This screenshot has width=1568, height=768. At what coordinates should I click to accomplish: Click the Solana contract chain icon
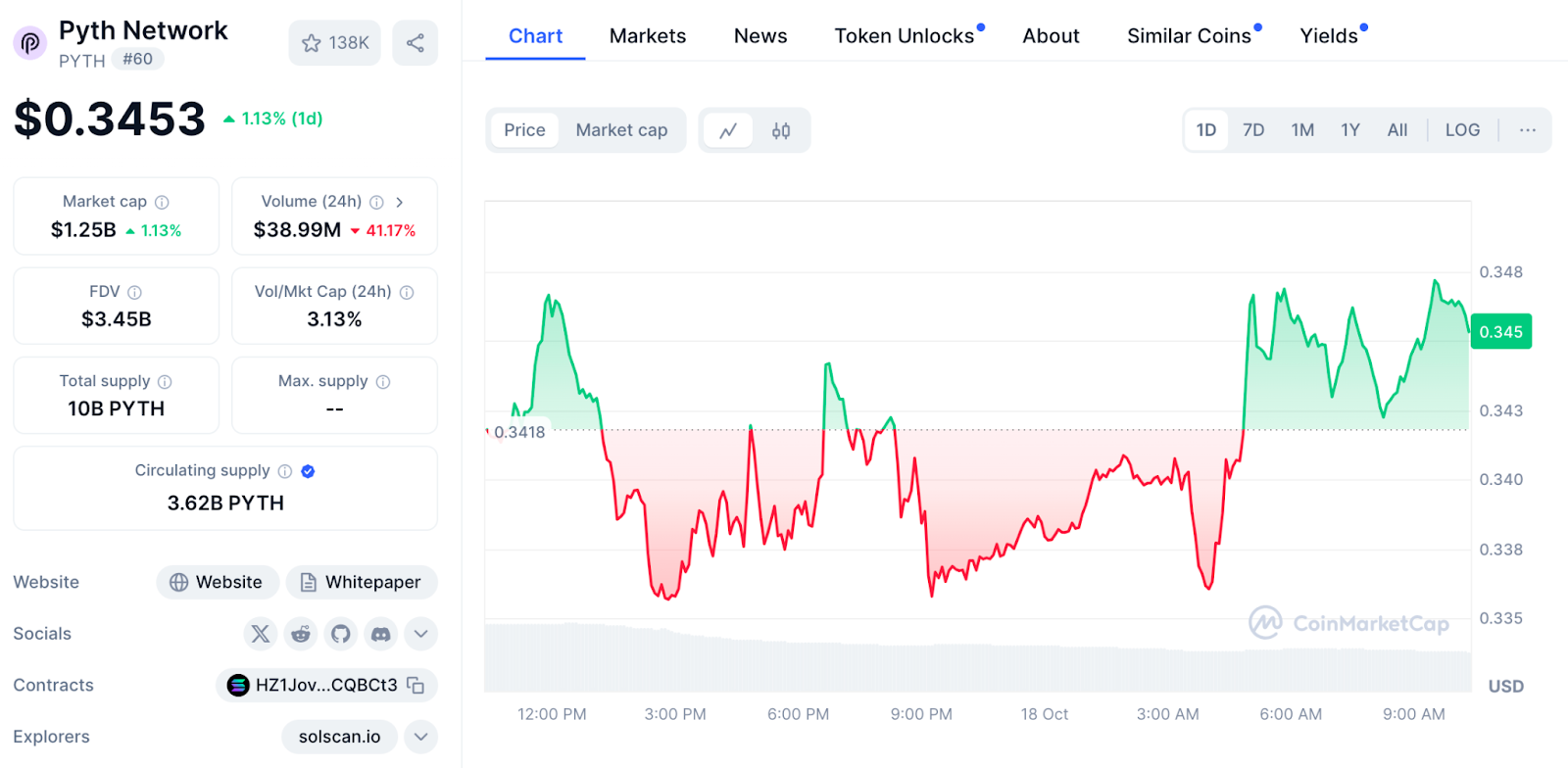238,686
